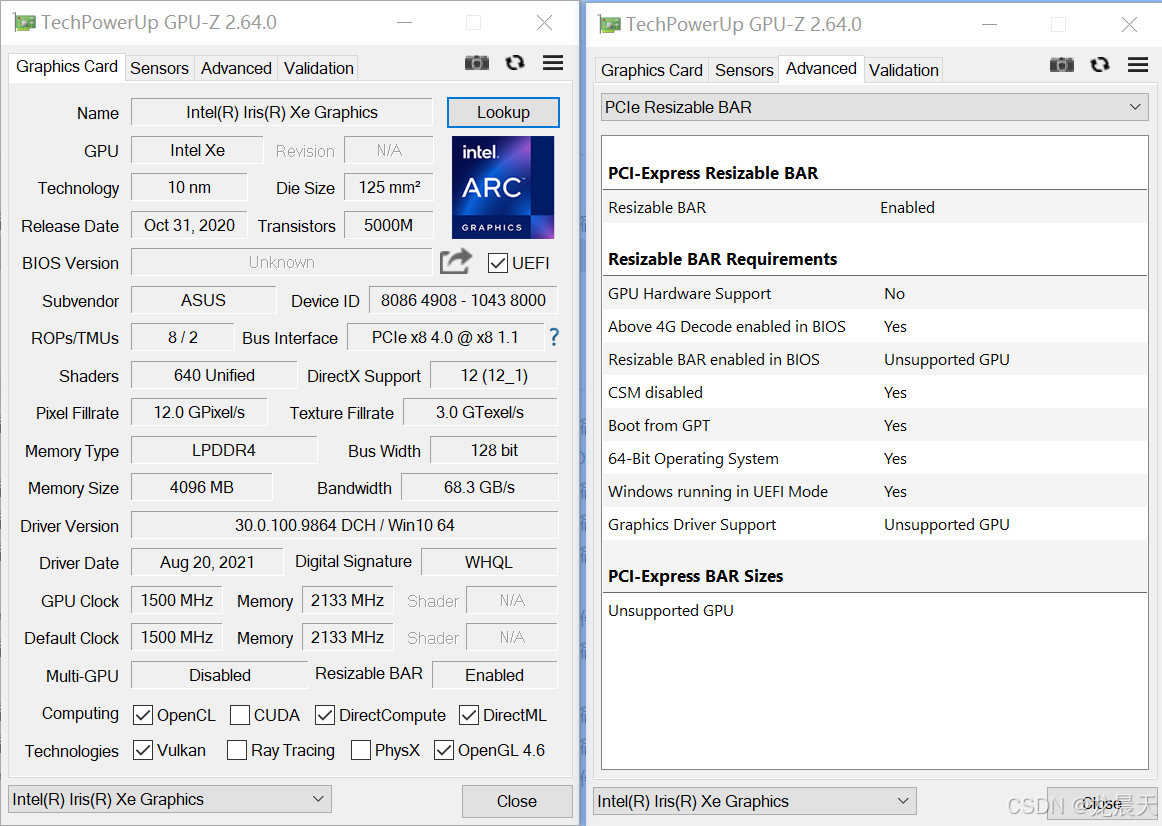Click the refresh icon in right Advanced window
Image resolution: width=1162 pixels, height=826 pixels.
(1100, 65)
